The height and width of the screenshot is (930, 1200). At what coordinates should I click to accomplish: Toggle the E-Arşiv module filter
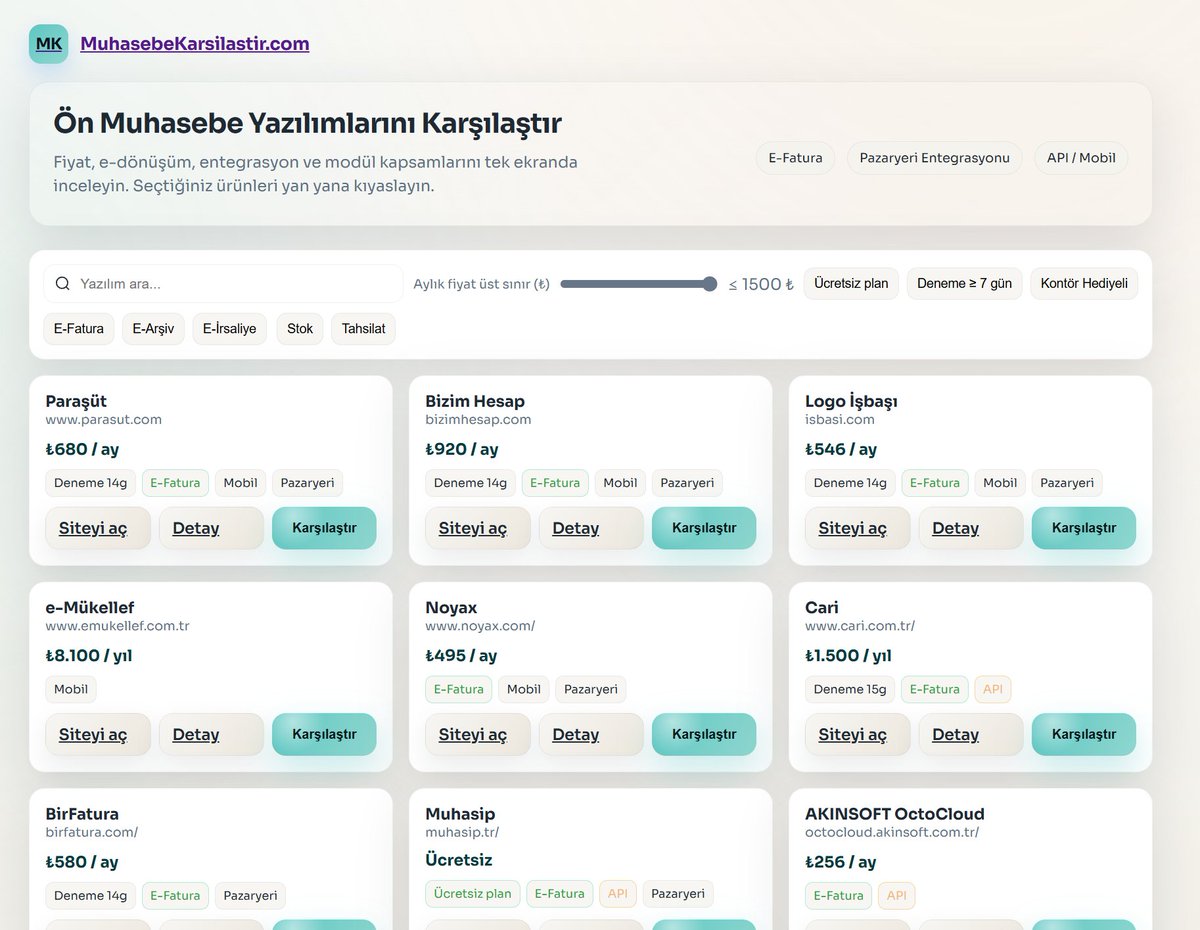(153, 329)
